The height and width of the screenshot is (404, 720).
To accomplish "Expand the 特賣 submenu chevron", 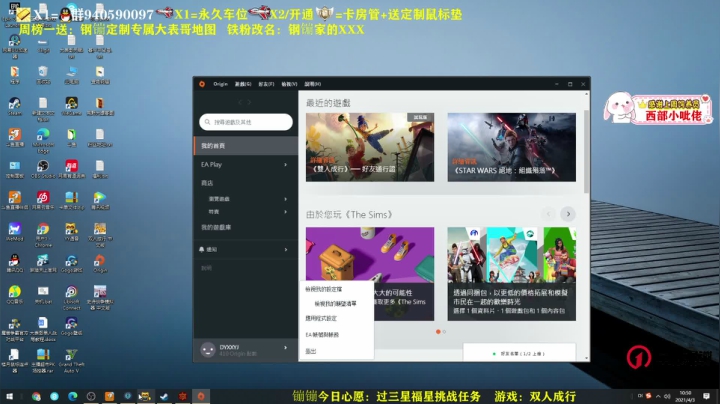I will (x=286, y=212).
